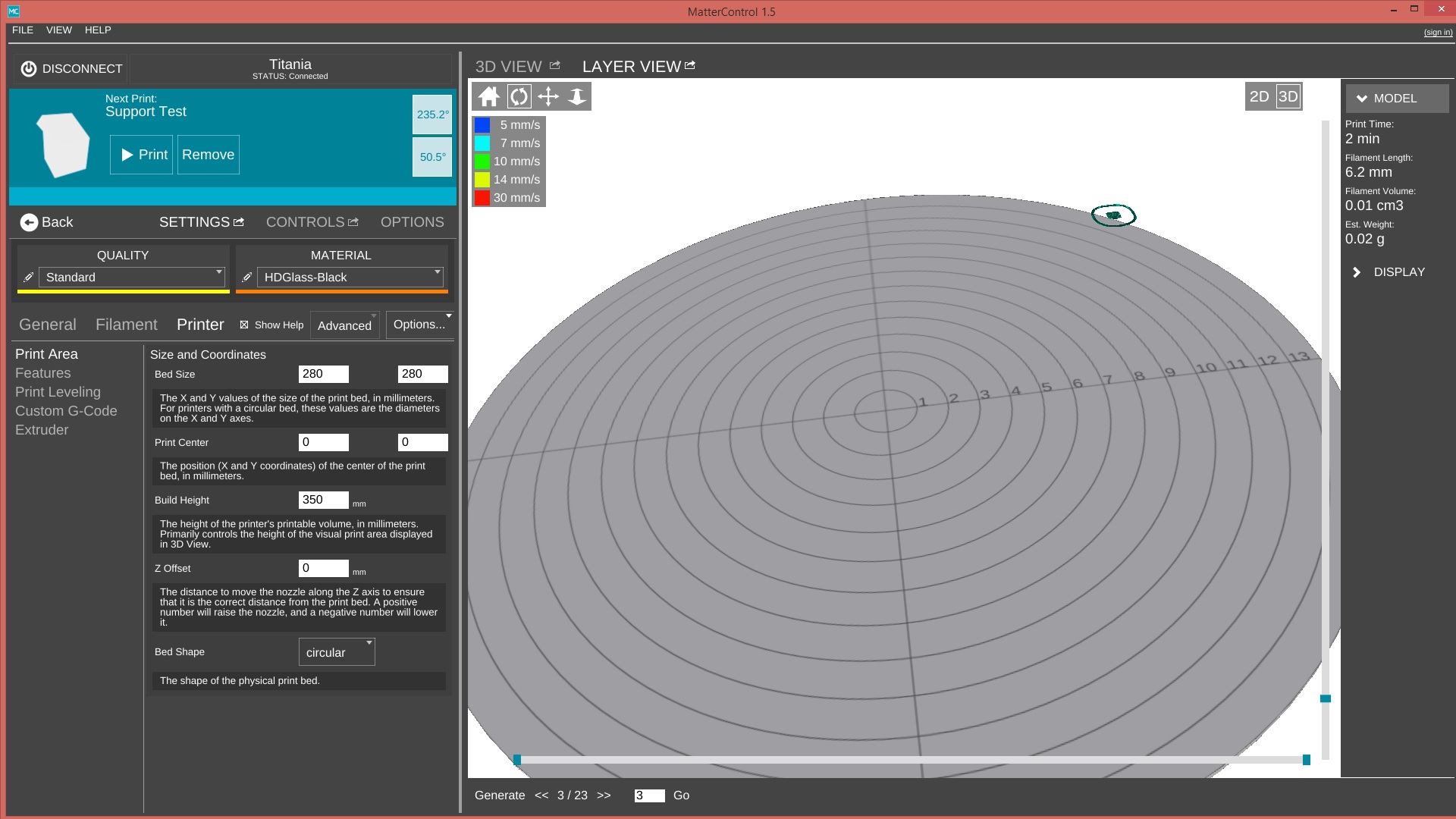Viewport: 1456px width, 819px height.
Task: Open the Bed Shape circular dropdown
Action: (x=337, y=652)
